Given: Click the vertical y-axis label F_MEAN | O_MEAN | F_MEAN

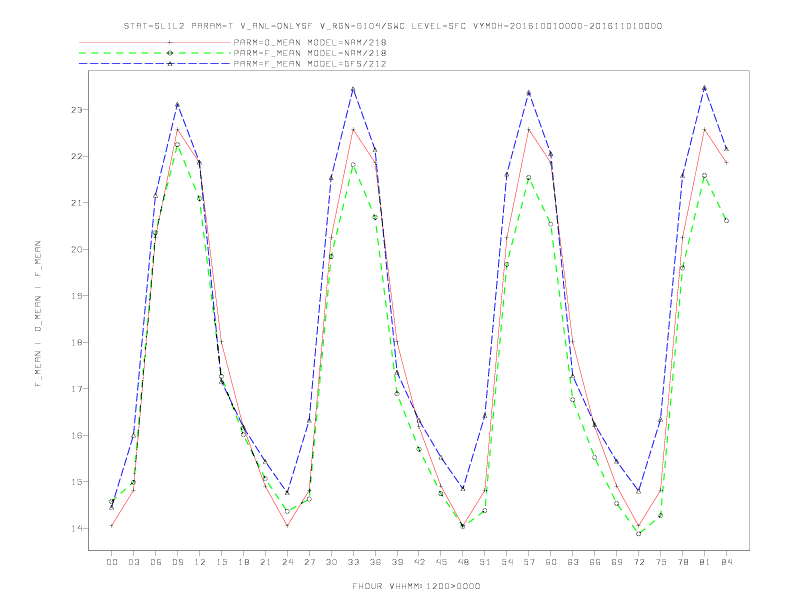Looking at the screenshot, I should [x=38, y=314].
